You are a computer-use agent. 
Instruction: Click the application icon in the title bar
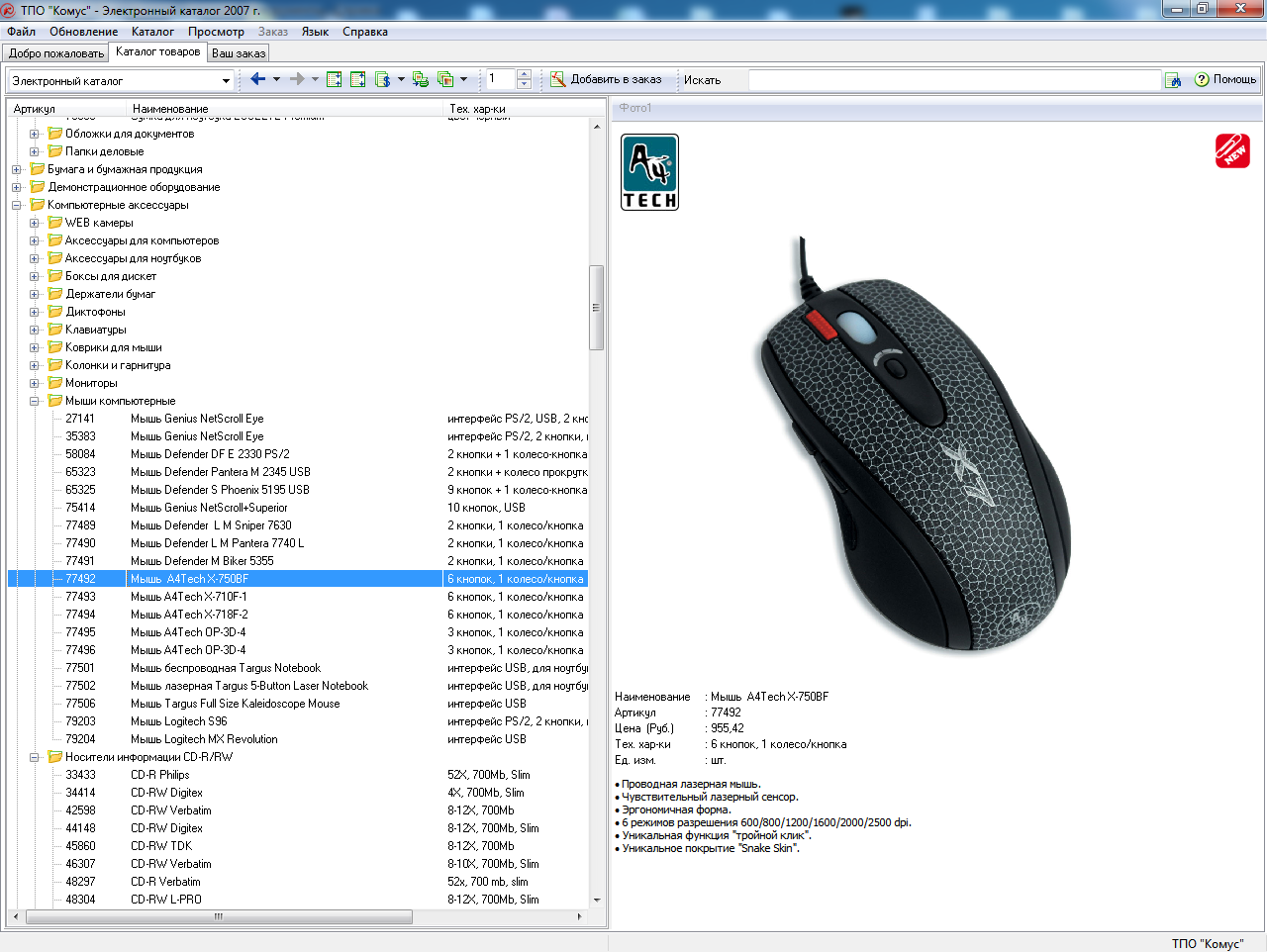pyautogui.click(x=9, y=10)
